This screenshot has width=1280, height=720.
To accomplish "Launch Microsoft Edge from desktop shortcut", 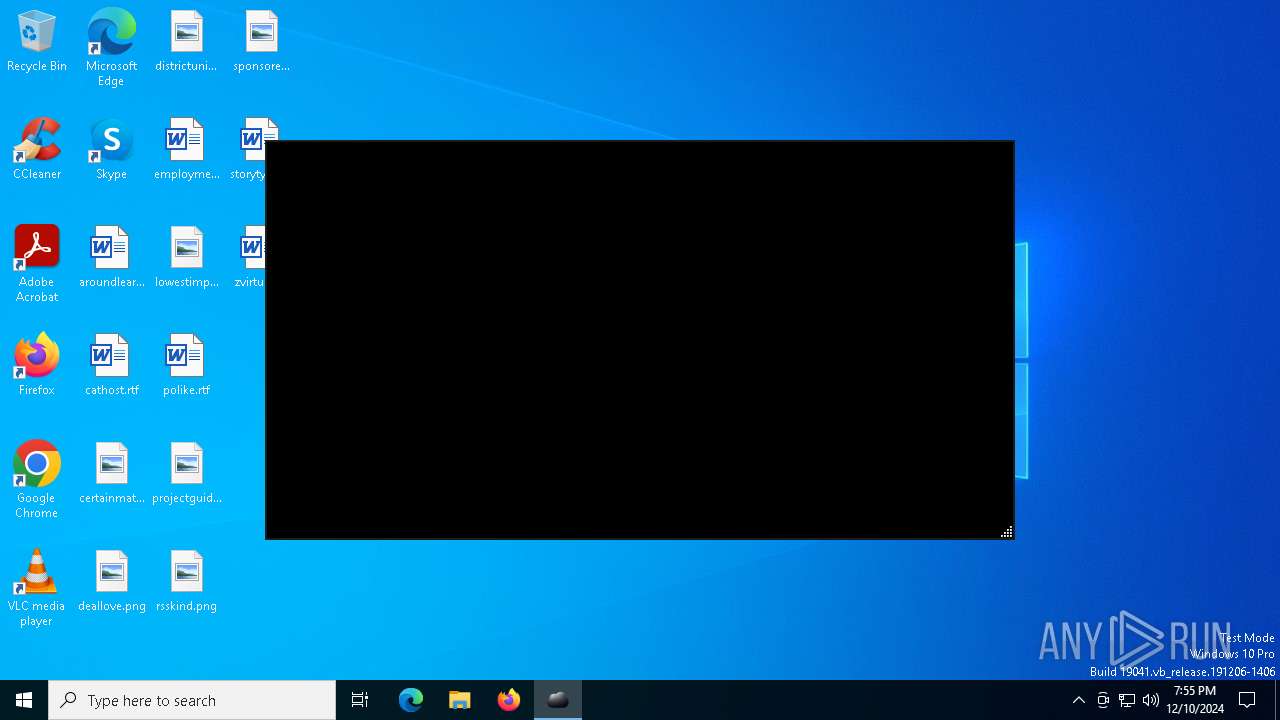I will point(111,47).
